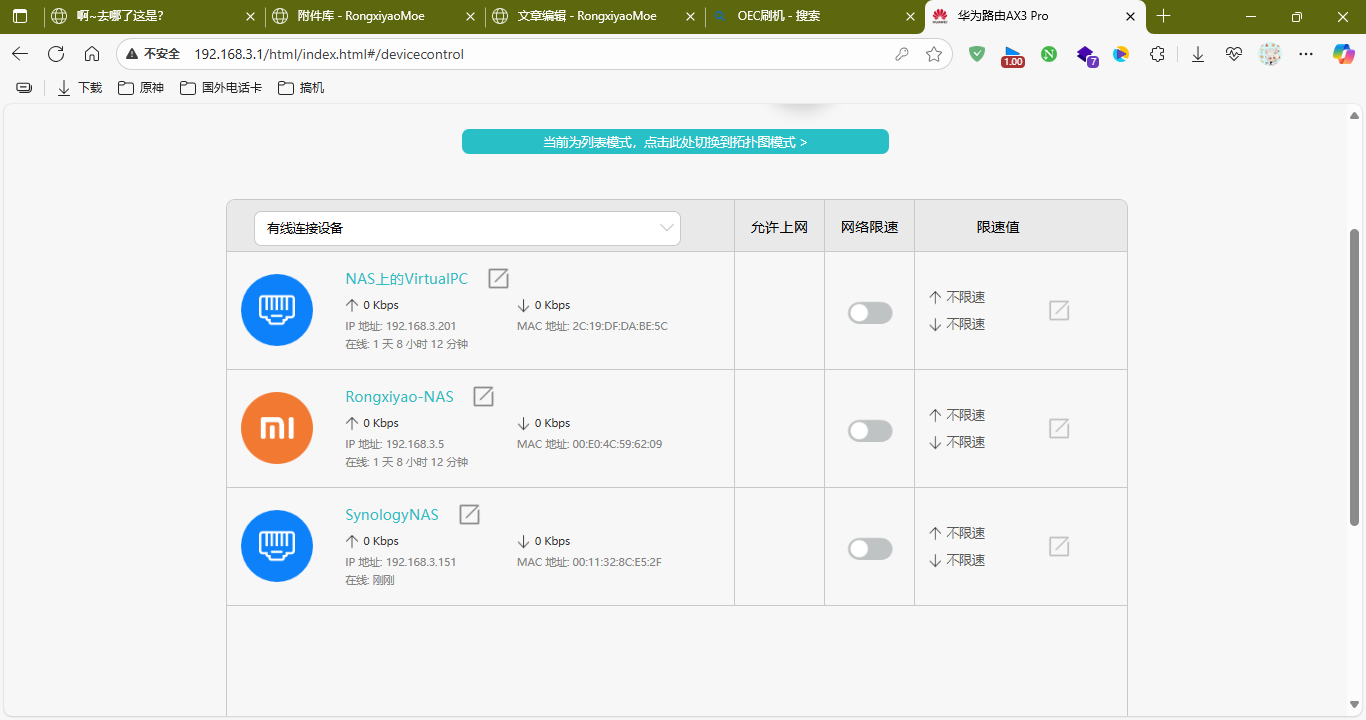
Task: Open a new browser tab
Action: 1163,16
